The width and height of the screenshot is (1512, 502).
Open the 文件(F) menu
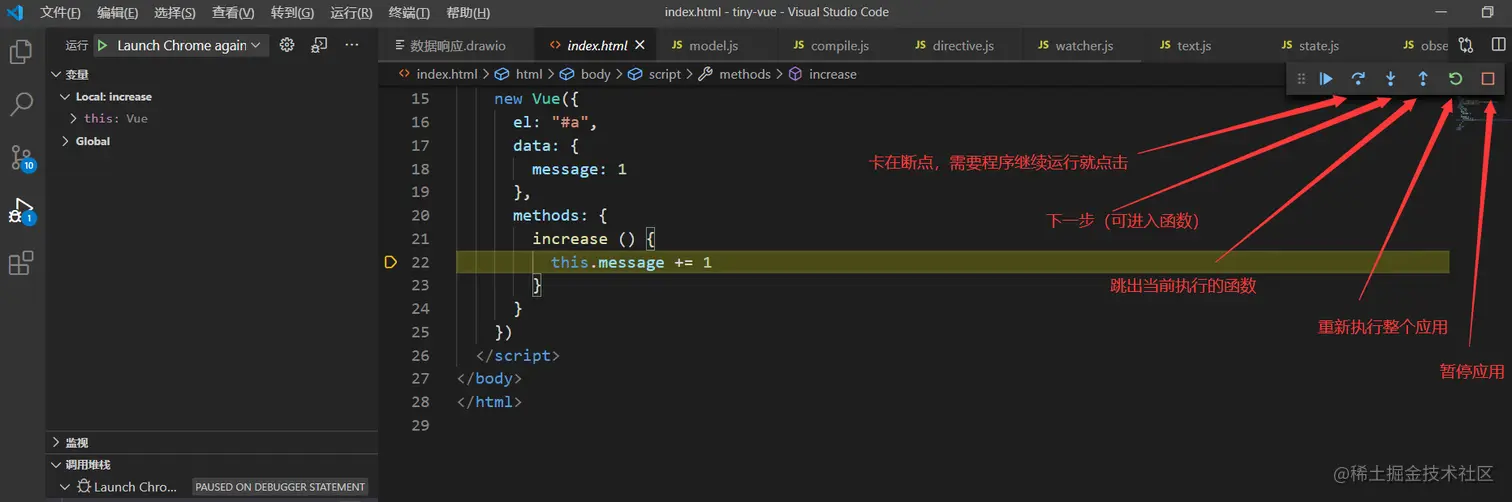tap(60, 13)
